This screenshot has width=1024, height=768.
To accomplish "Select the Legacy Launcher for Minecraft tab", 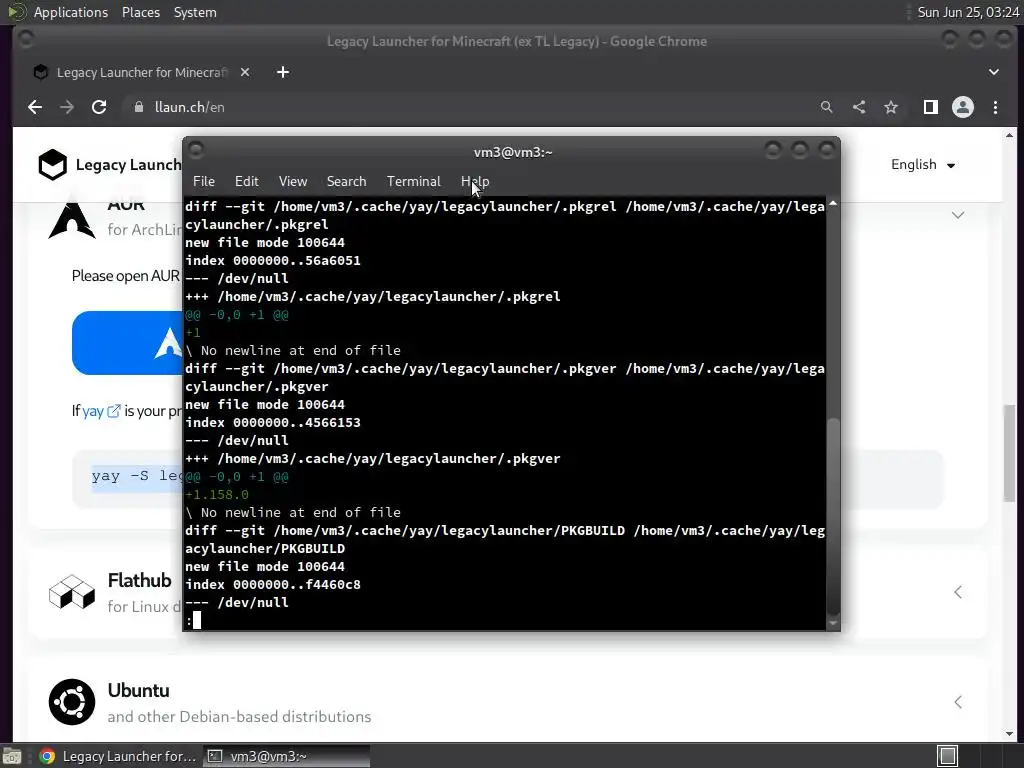I will (141, 72).
